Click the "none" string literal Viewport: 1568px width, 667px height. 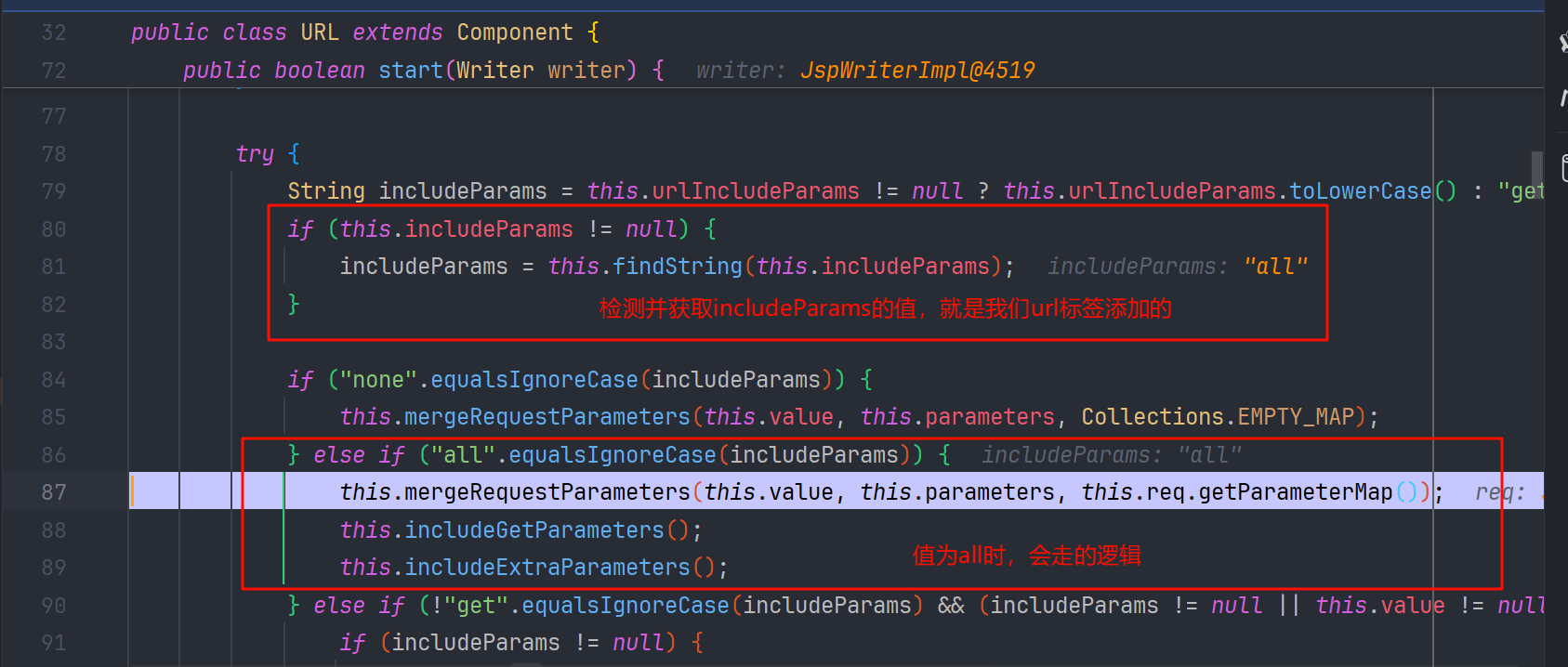[x=378, y=380]
